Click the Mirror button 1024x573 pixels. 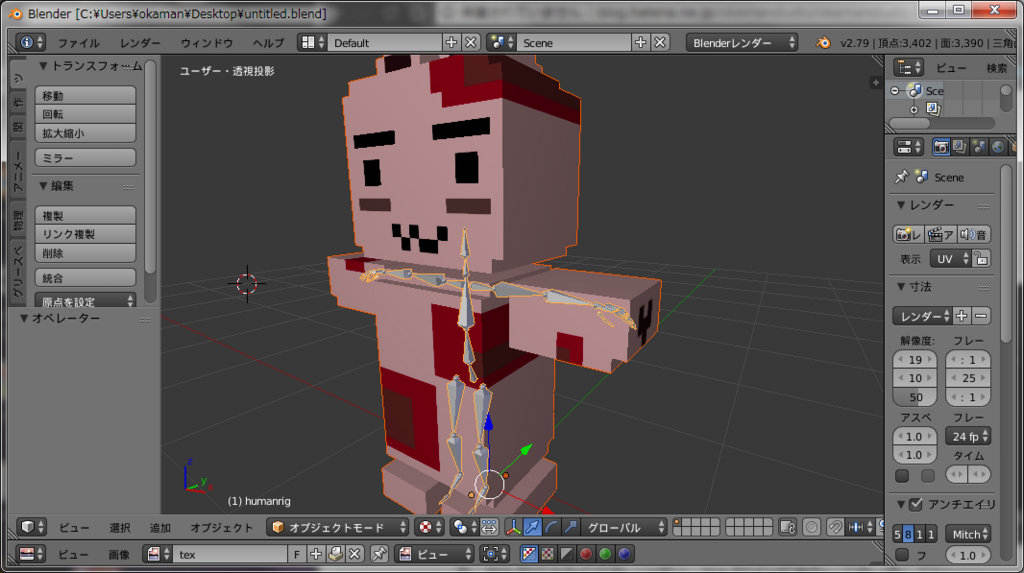pos(86,158)
